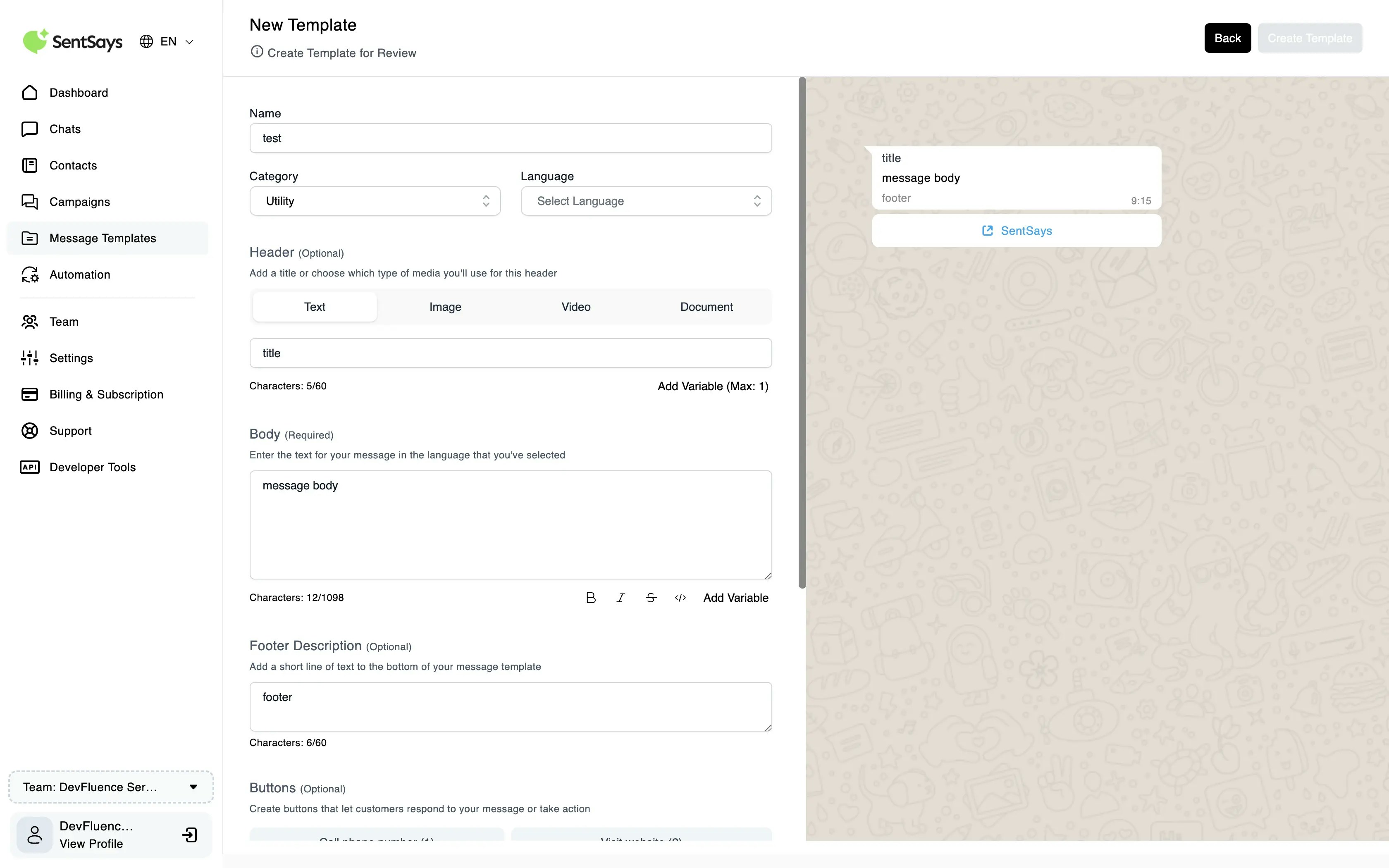The width and height of the screenshot is (1389, 868).
Task: Open Automation from sidebar
Action: coord(79,274)
